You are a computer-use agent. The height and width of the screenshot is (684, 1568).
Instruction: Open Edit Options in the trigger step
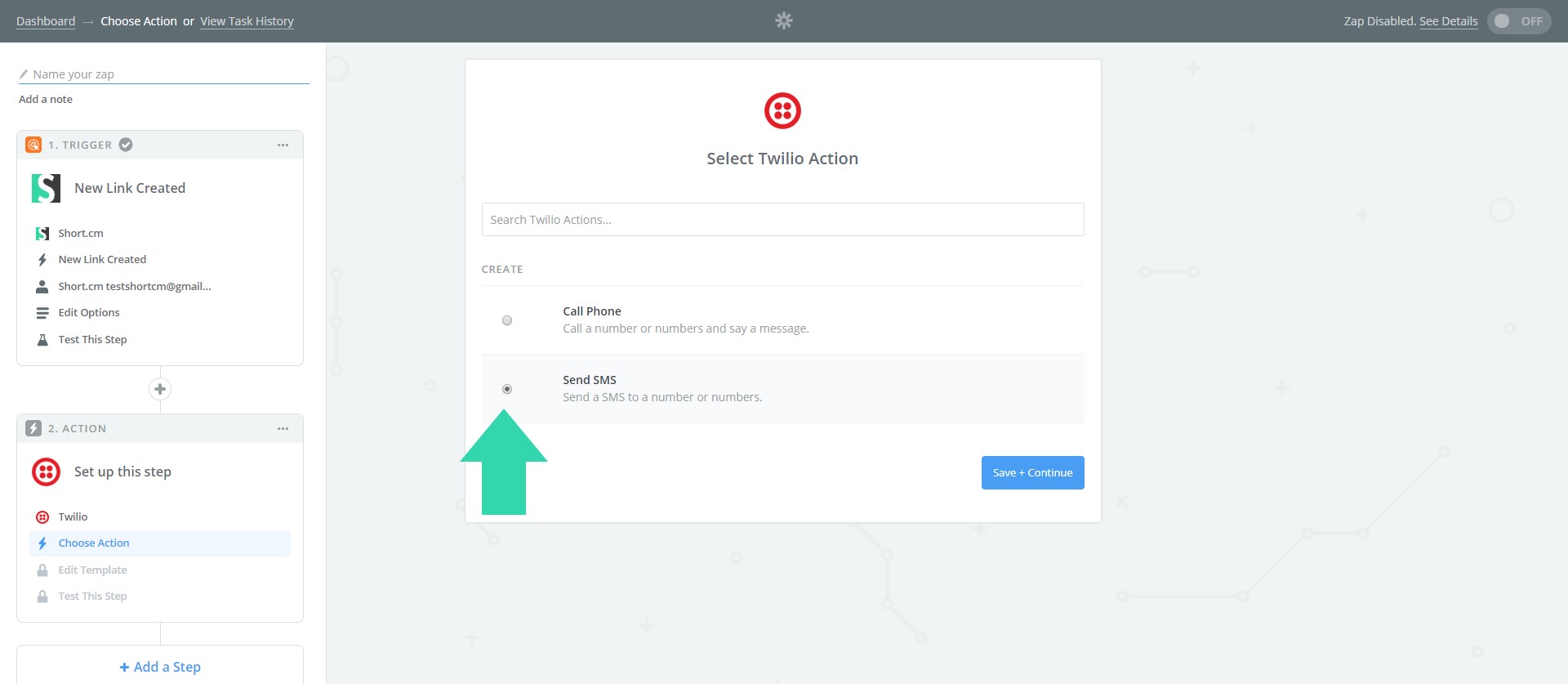pos(88,313)
